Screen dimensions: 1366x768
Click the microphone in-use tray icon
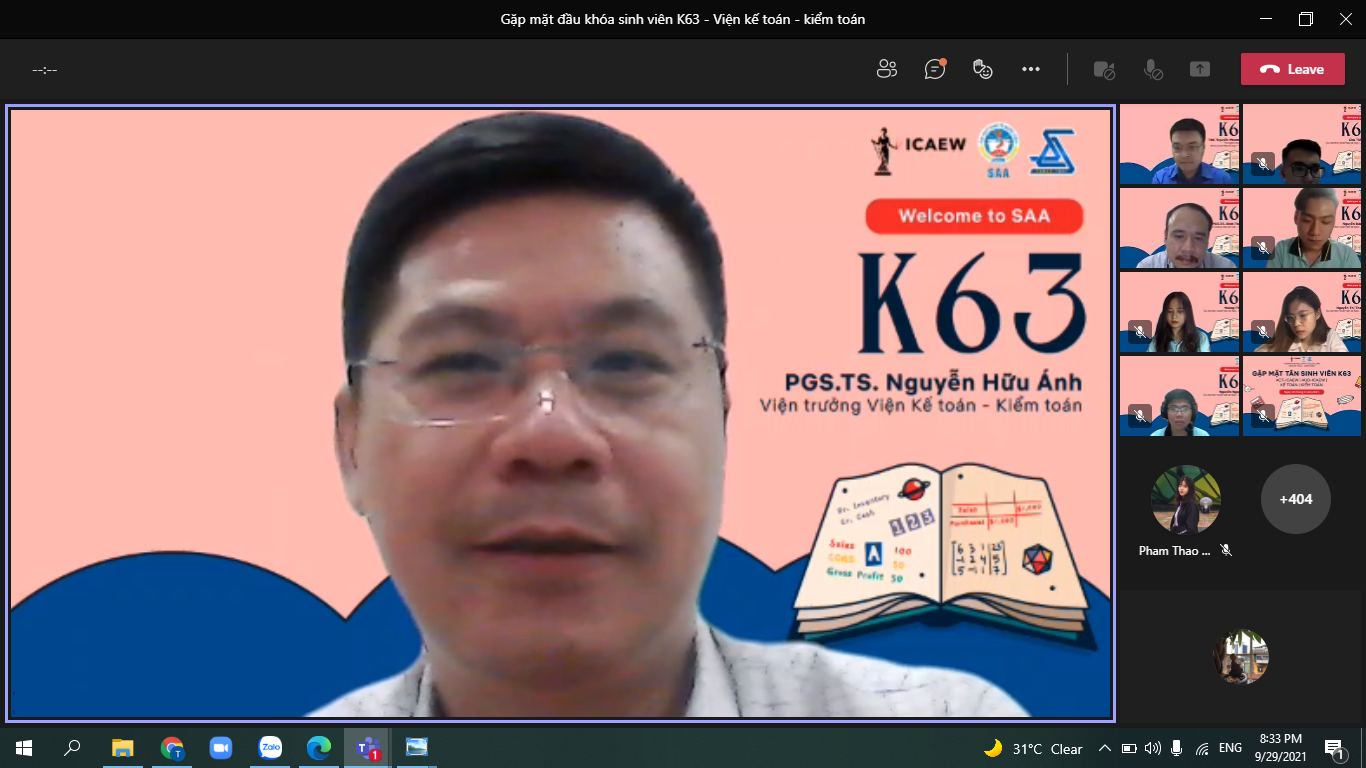1176,748
